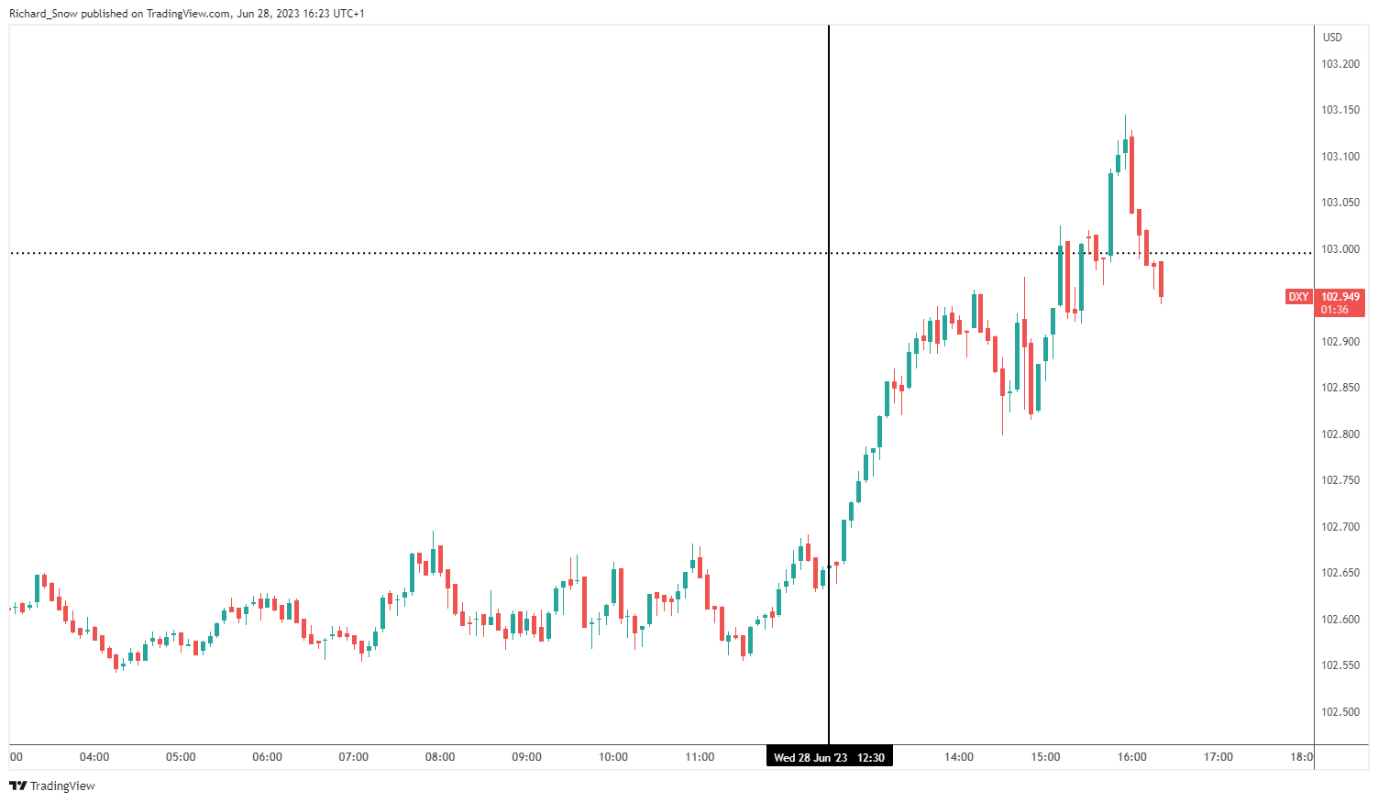Click the 14:00 time axis label
This screenshot has width=1378, height=802.
pos(959,758)
